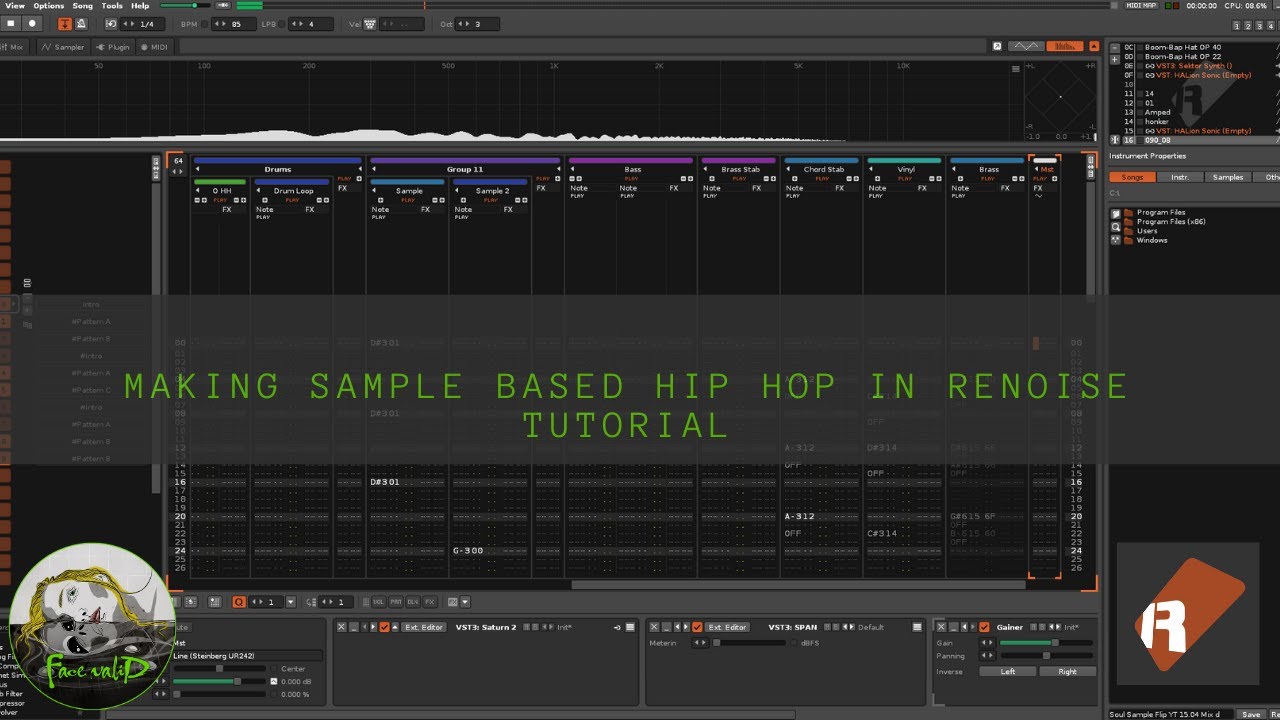Click the MIDI MAP button
The height and width of the screenshot is (720, 1280).
pyautogui.click(x=1141, y=5)
